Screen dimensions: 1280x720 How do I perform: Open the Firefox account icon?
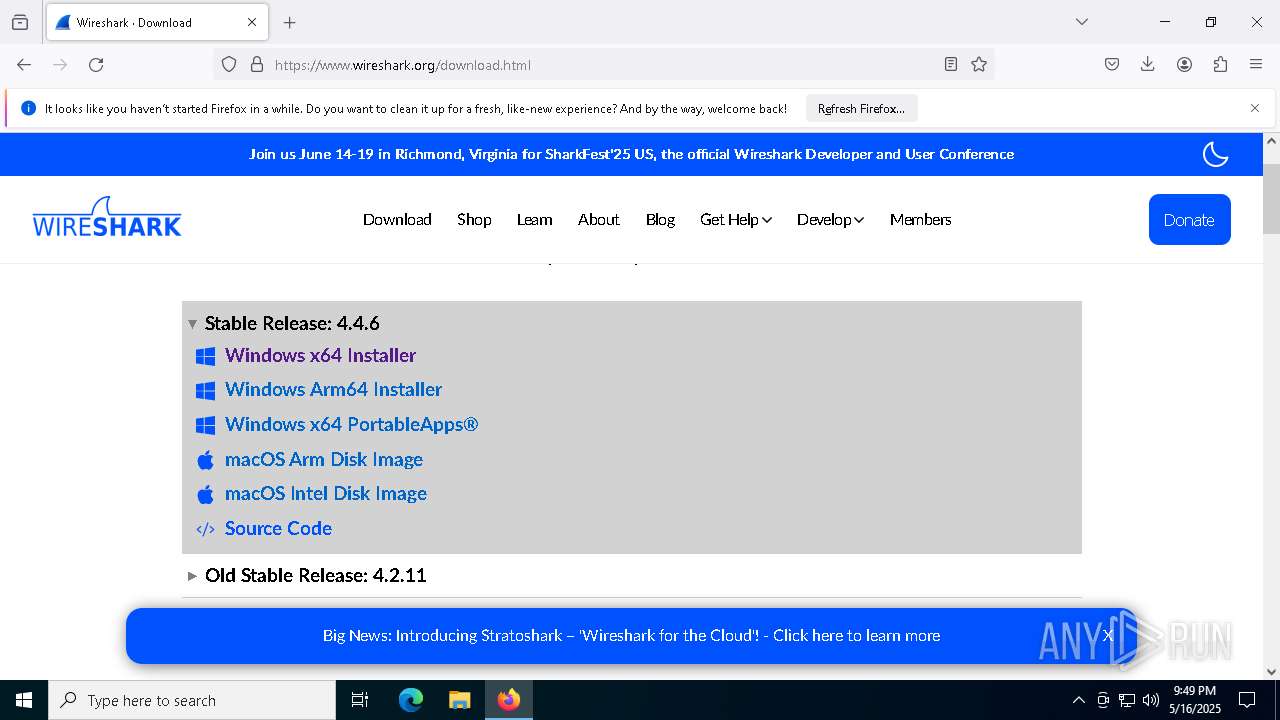pos(1184,64)
